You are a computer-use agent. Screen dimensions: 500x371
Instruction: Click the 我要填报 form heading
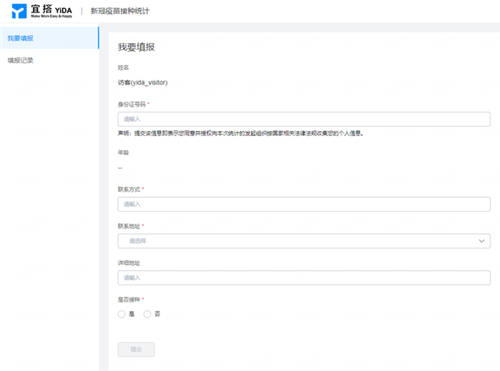(x=136, y=47)
